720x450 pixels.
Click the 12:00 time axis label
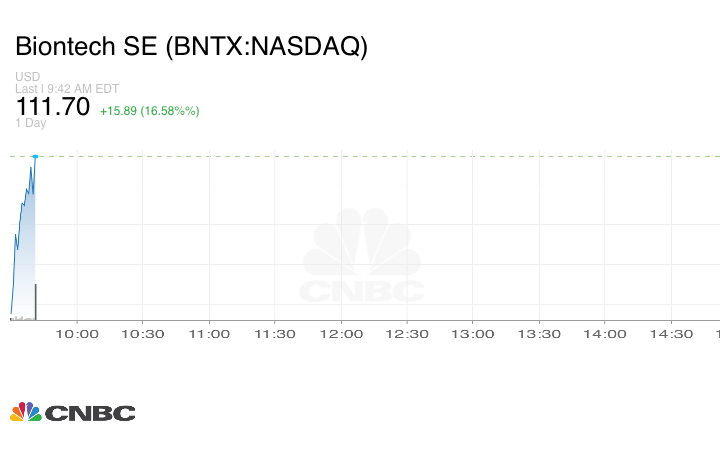340,334
